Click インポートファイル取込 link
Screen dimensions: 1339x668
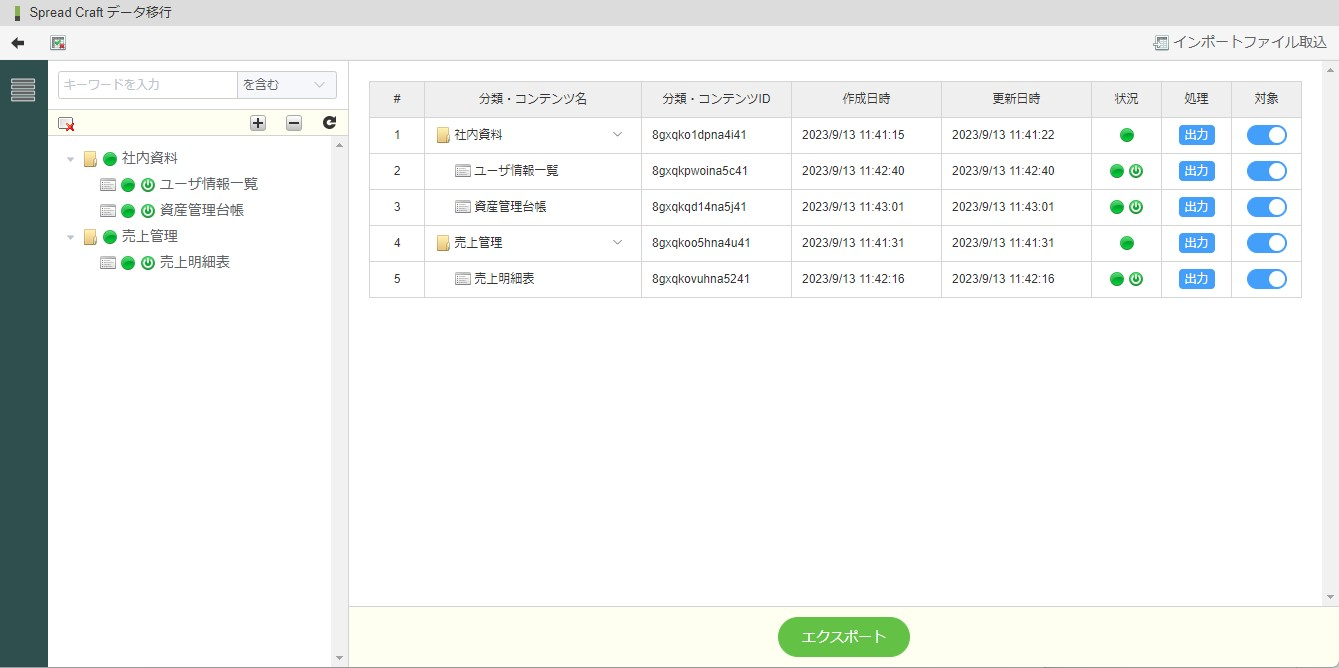point(1240,43)
